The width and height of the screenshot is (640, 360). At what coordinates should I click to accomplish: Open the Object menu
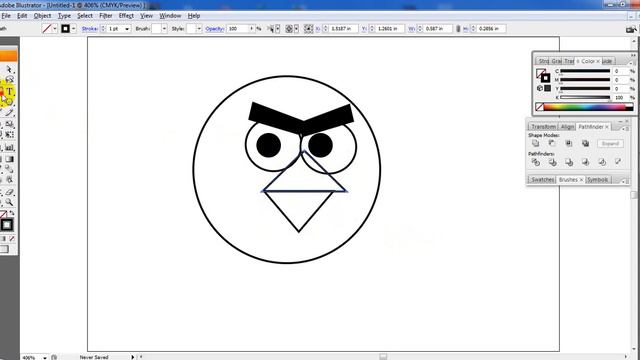tap(42, 16)
